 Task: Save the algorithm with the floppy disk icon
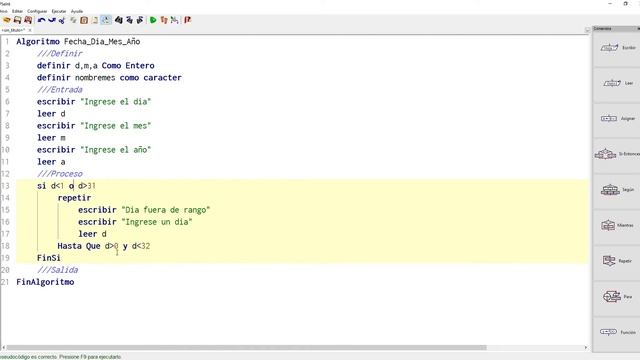[x=17, y=20]
